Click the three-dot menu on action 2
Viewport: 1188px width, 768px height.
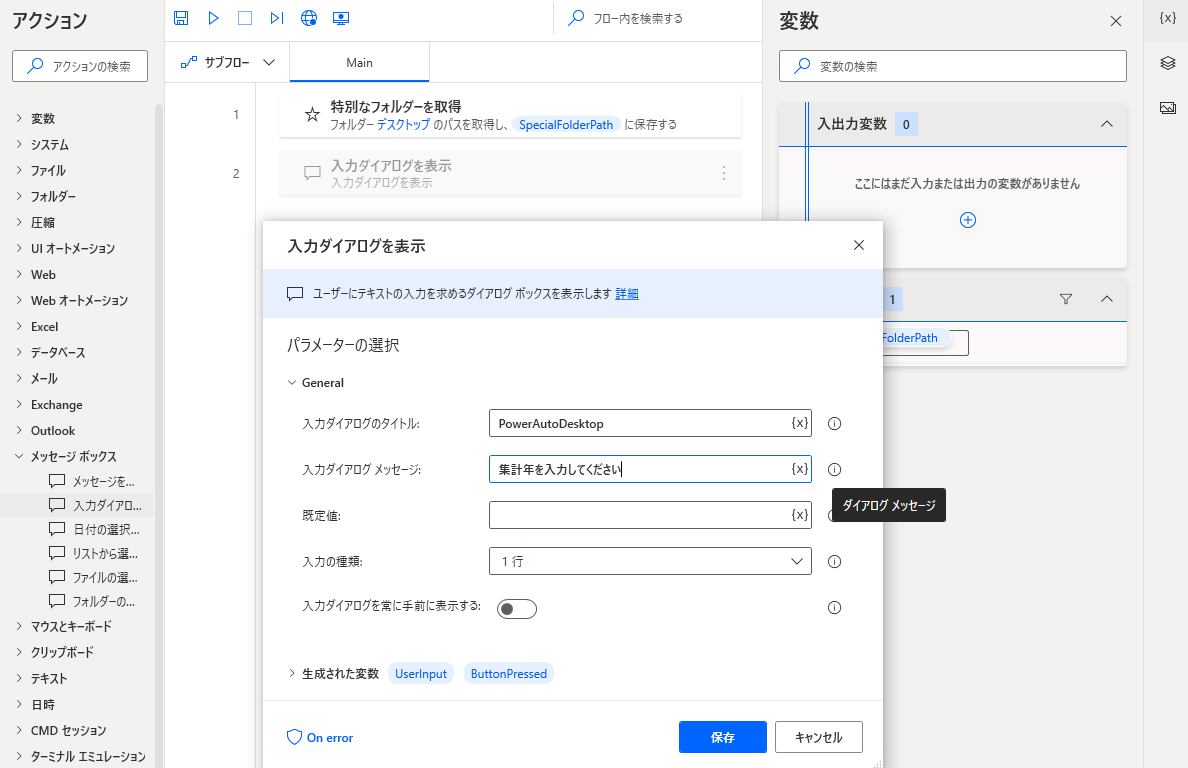[x=724, y=173]
